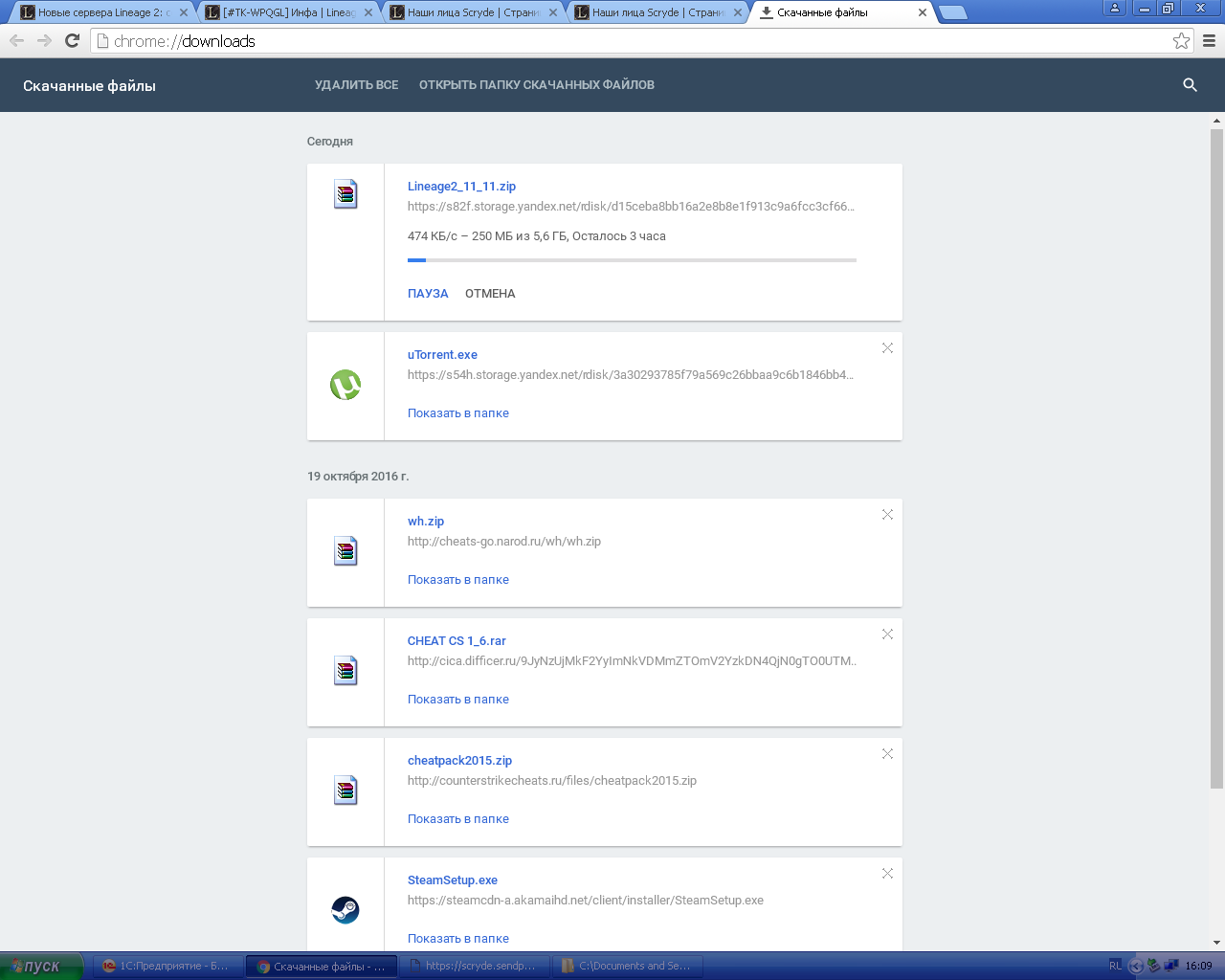Click the search icon in downloads header
The image size is (1225, 980).
(1190, 85)
